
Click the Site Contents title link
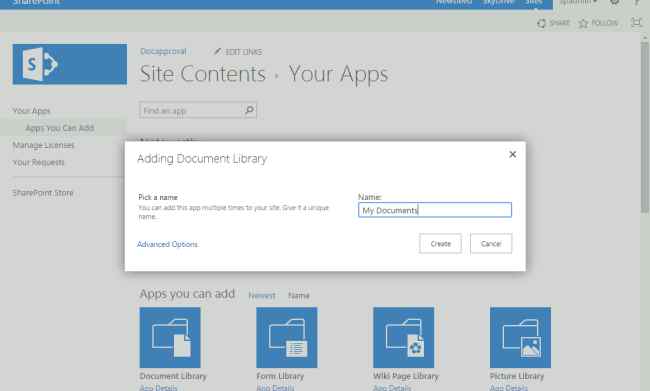(202, 74)
